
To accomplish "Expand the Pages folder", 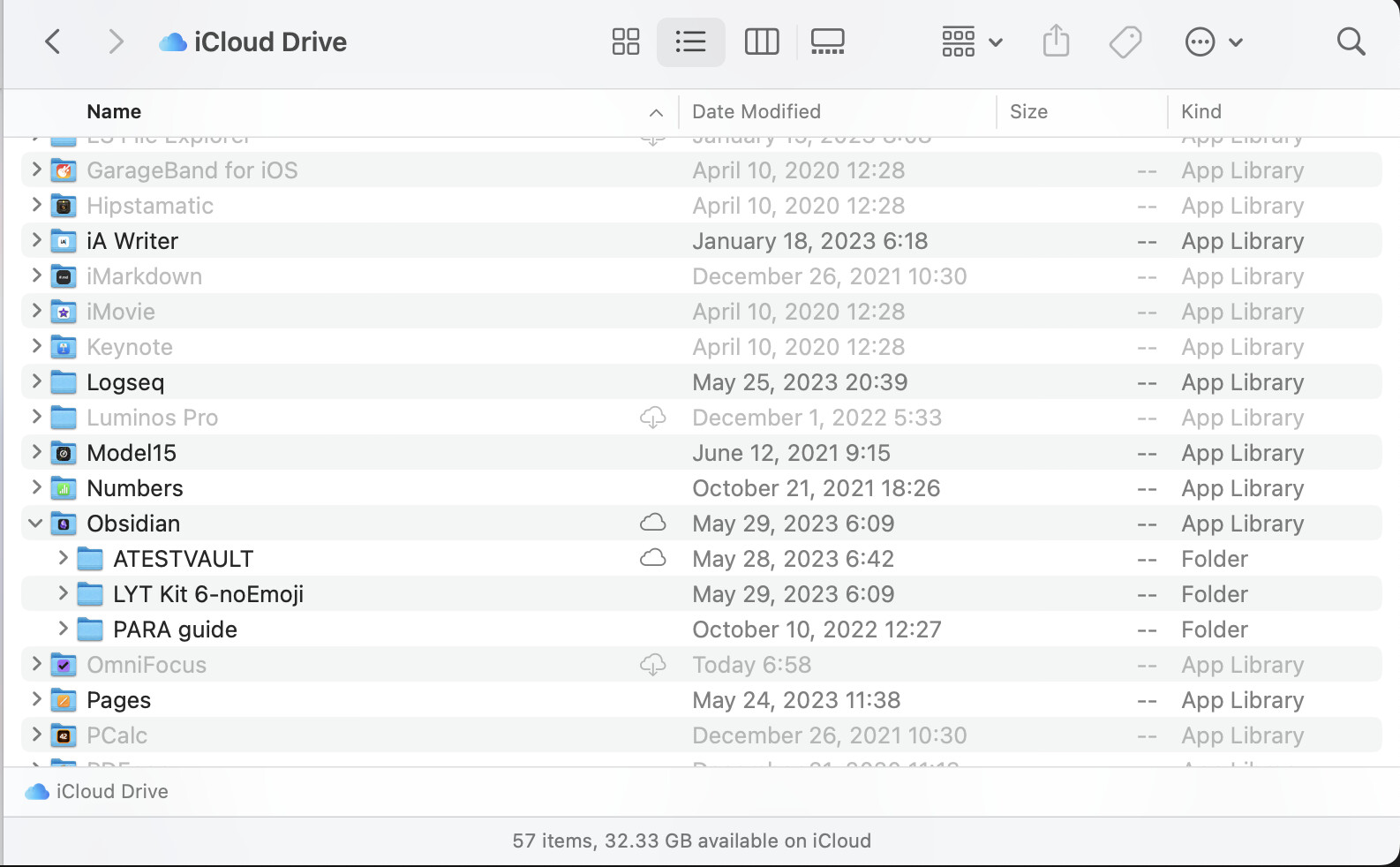I will pyautogui.click(x=36, y=699).
